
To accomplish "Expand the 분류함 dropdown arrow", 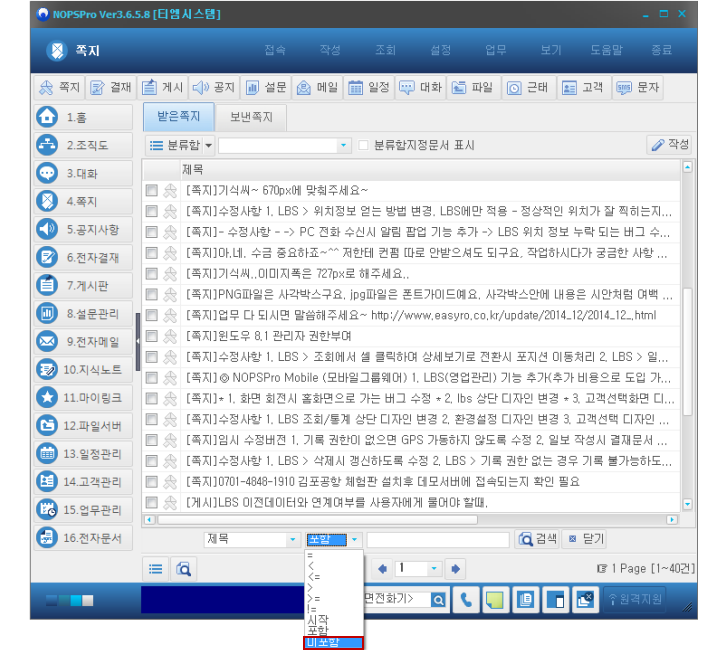I will click(209, 146).
